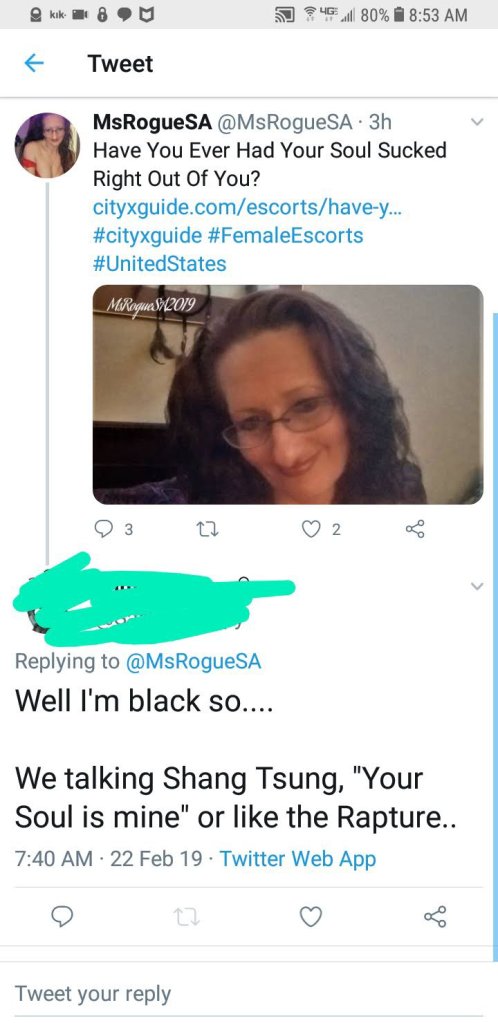Open @MsRogueSA mention in Replying to
498x1023 pixels.
click(x=191, y=661)
